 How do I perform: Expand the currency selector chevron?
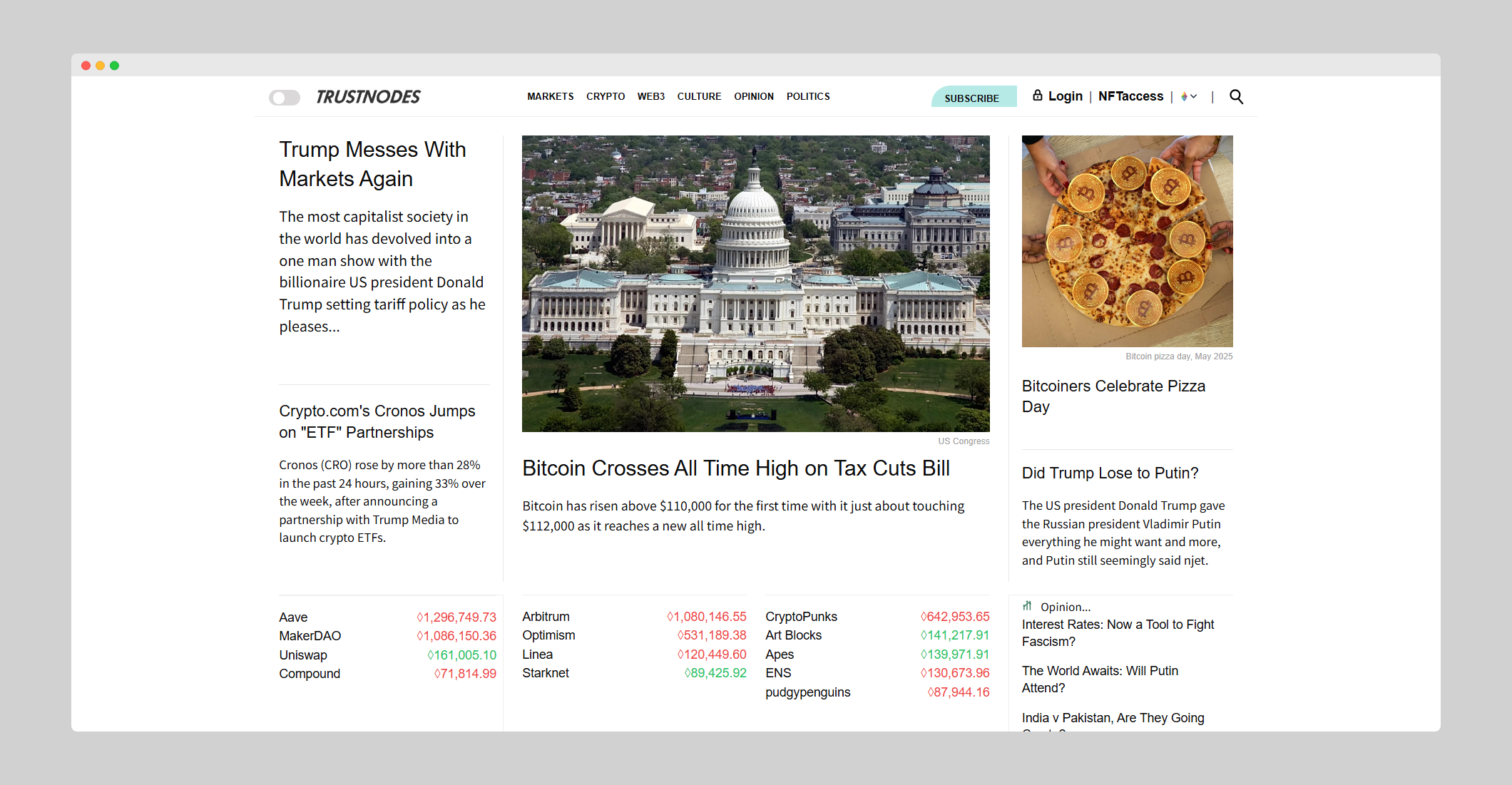1194,97
